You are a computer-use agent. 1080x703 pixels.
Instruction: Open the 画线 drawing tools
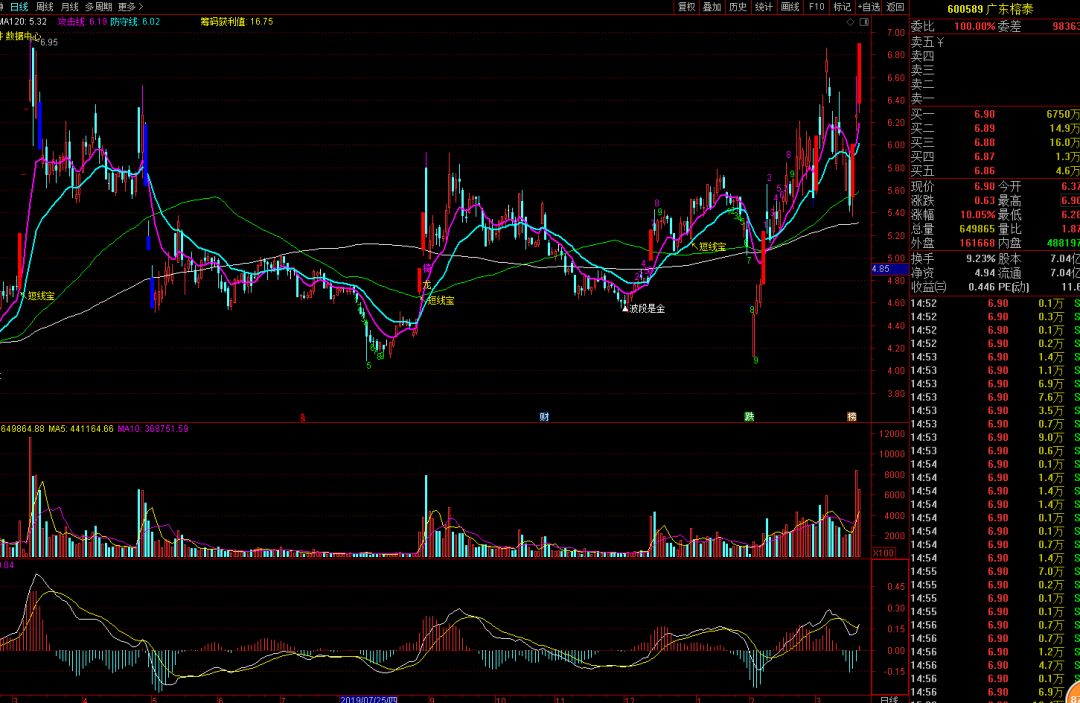click(x=790, y=6)
